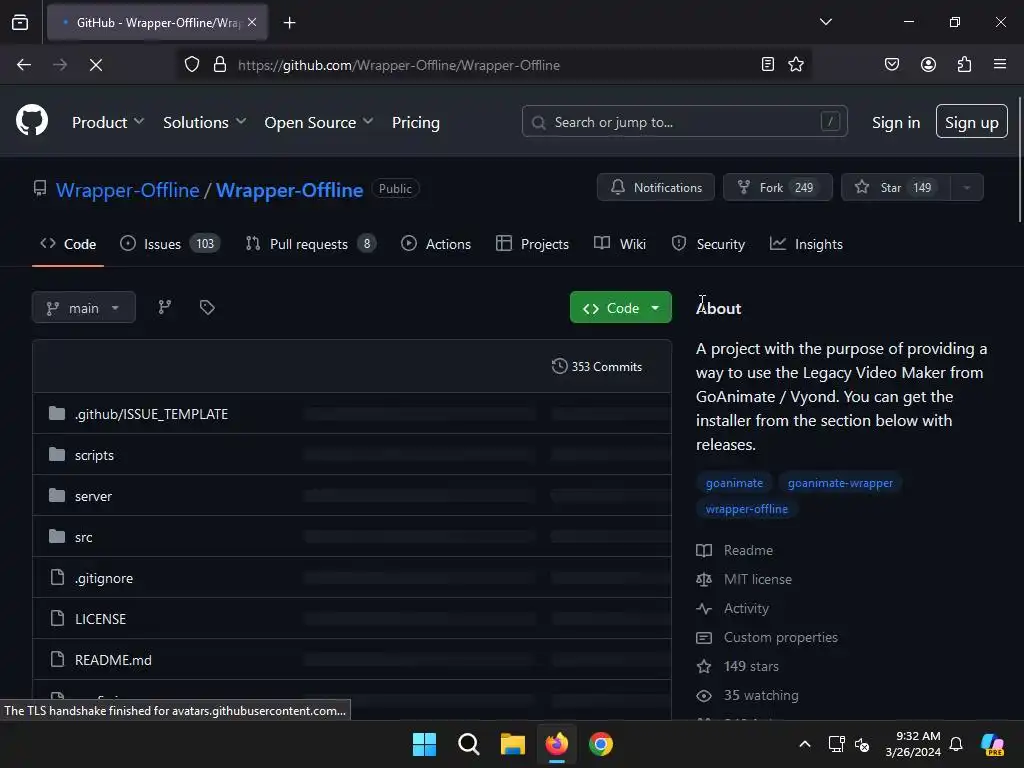Open the Firefox application menu

(1000, 64)
